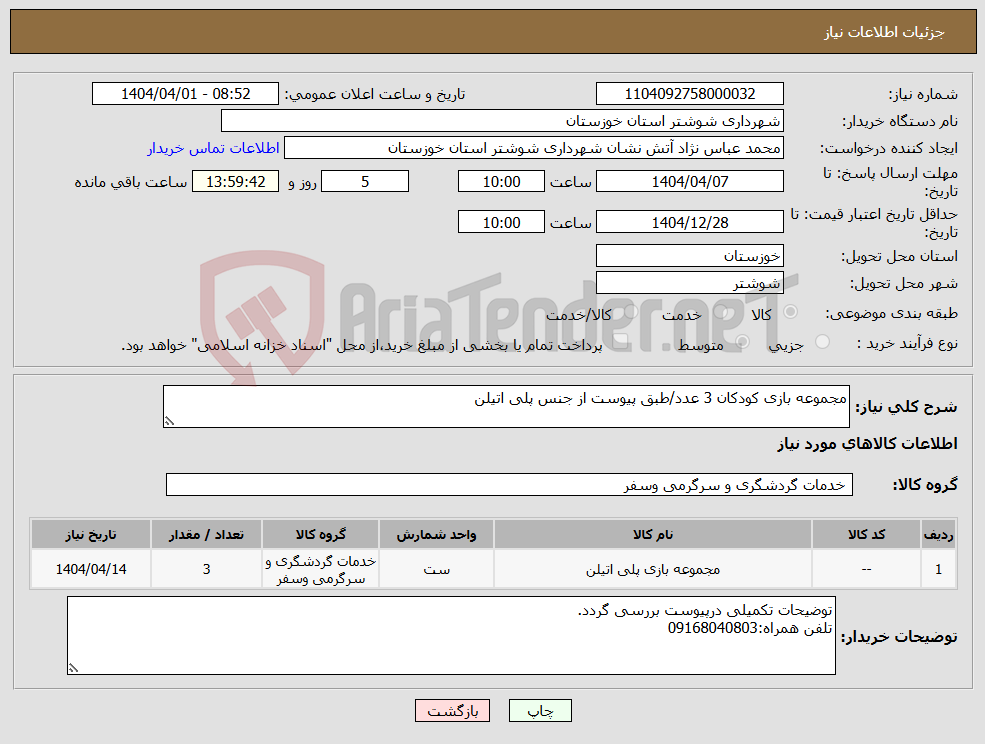
Task: Click the تاریخ نیاز column header
Action: [x=91, y=535]
